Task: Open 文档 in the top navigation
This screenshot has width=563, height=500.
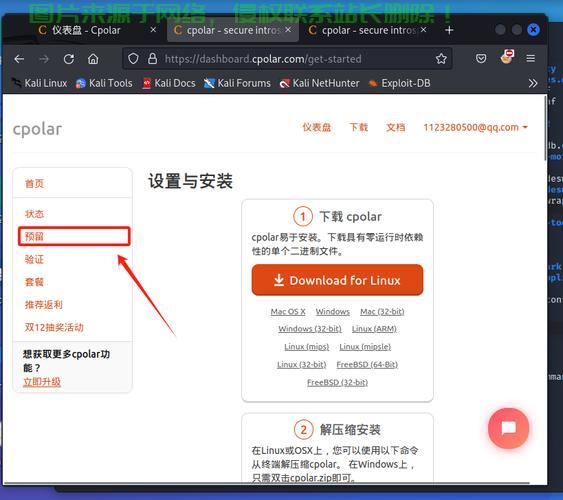Action: point(396,127)
